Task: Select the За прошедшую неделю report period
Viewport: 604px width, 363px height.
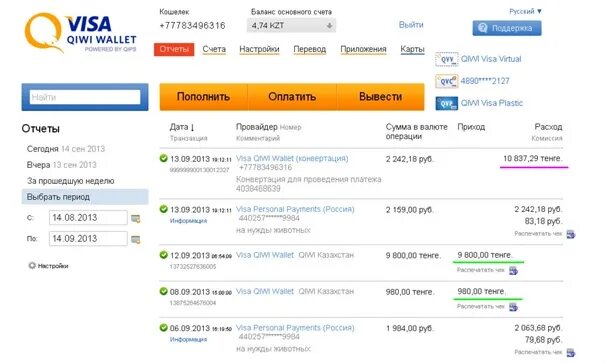Action: (x=70, y=181)
